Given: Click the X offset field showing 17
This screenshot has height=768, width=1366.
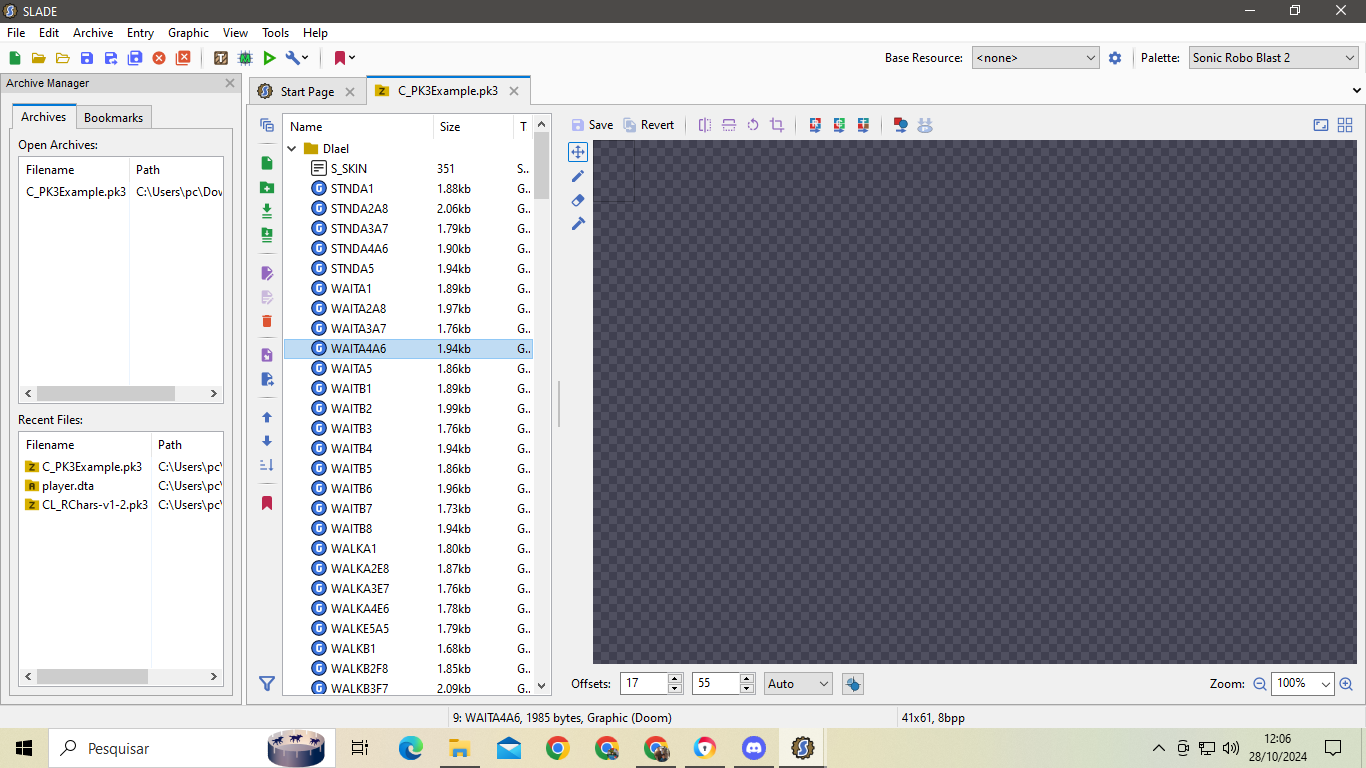Looking at the screenshot, I should 644,684.
